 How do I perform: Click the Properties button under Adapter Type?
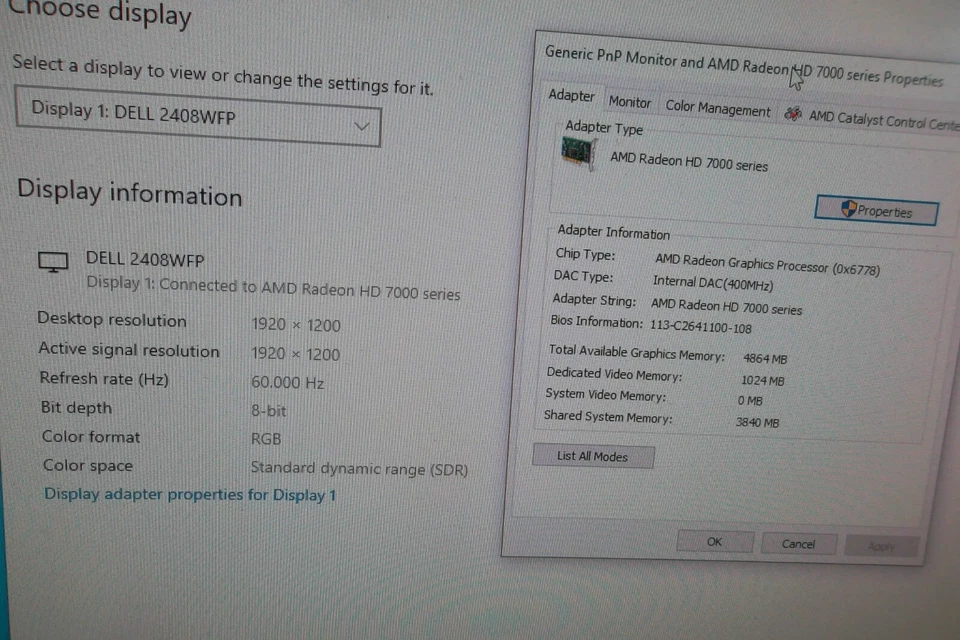pos(876,211)
